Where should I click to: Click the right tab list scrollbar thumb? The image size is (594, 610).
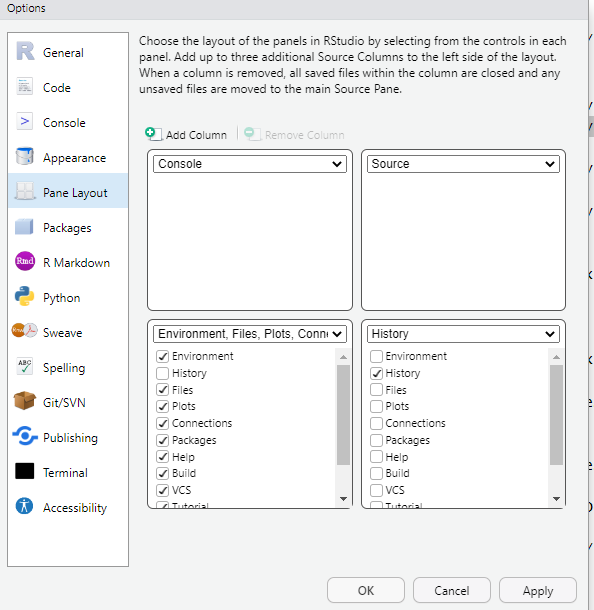556,415
